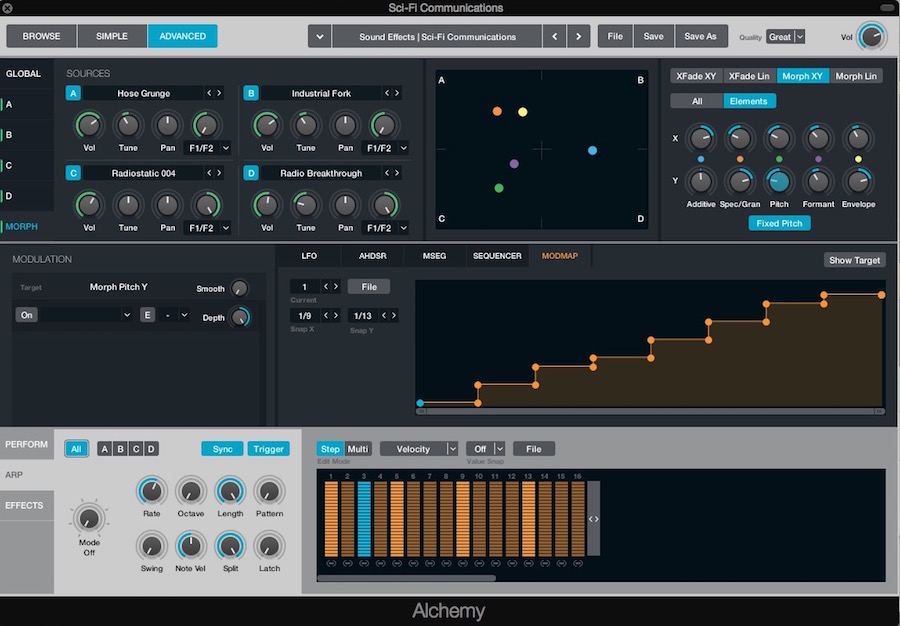Screen dimensions: 900x626
Task: Select next sample for Radiostatic 004
Action: tap(219, 173)
